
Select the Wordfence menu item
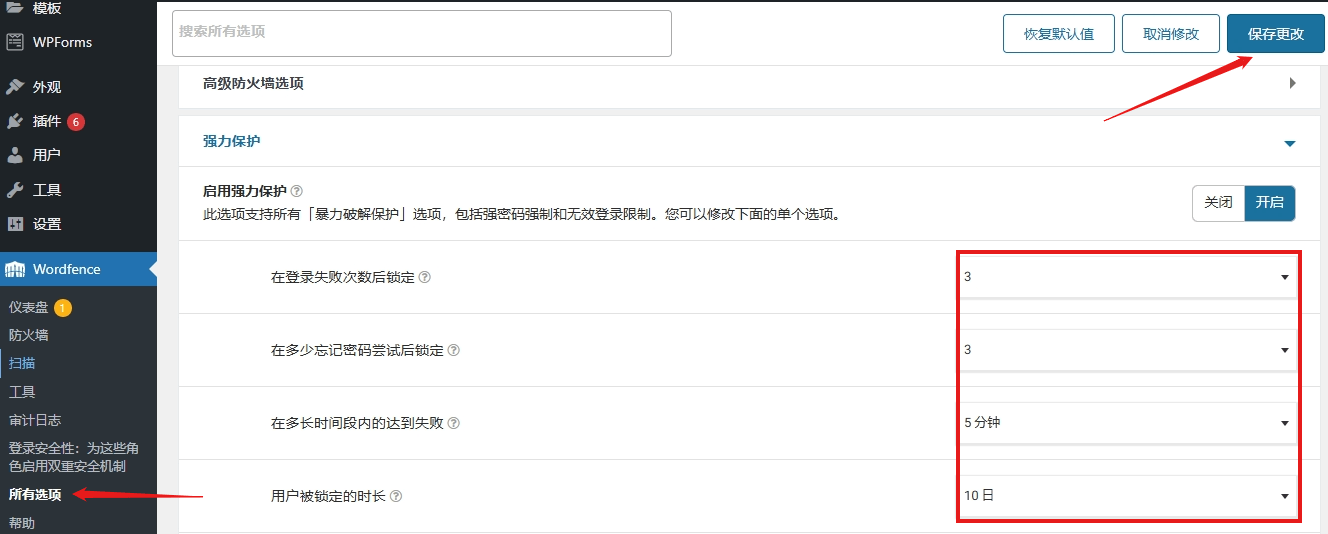(78, 269)
